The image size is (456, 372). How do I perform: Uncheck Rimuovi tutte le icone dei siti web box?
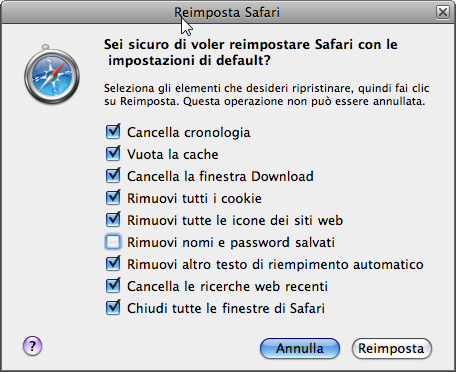coord(113,220)
